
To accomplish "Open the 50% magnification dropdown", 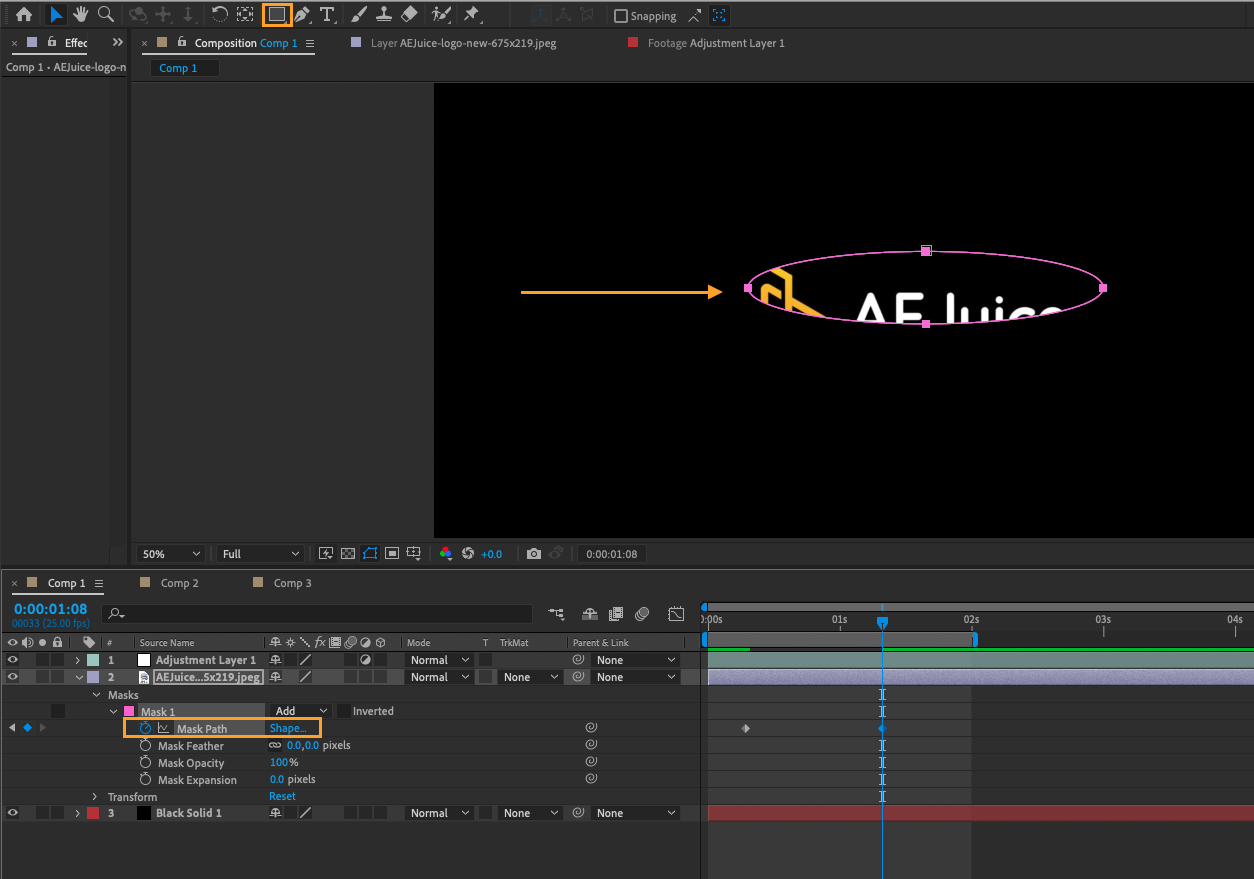I will 171,554.
